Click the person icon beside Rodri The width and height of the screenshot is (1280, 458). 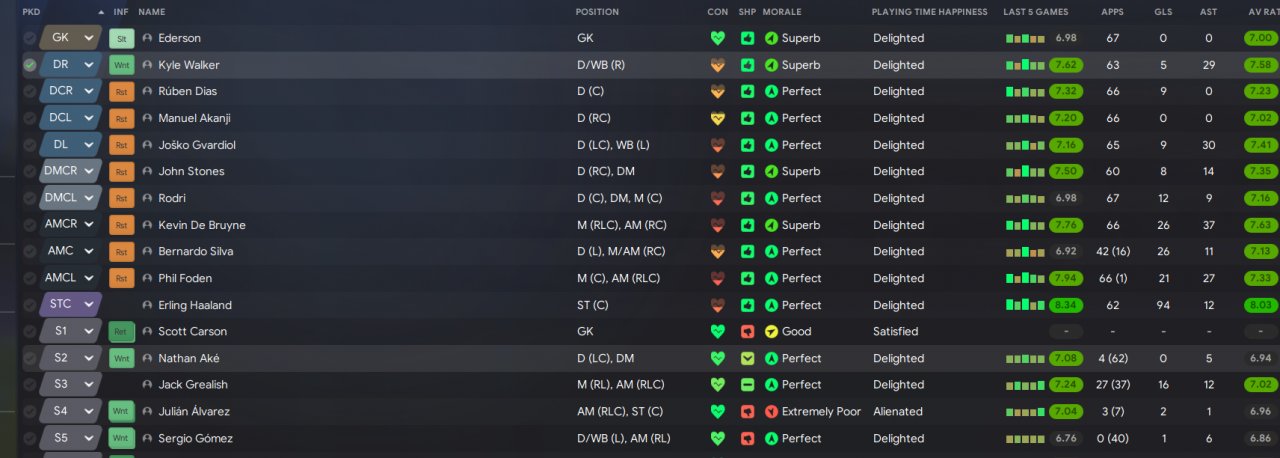tap(147, 198)
